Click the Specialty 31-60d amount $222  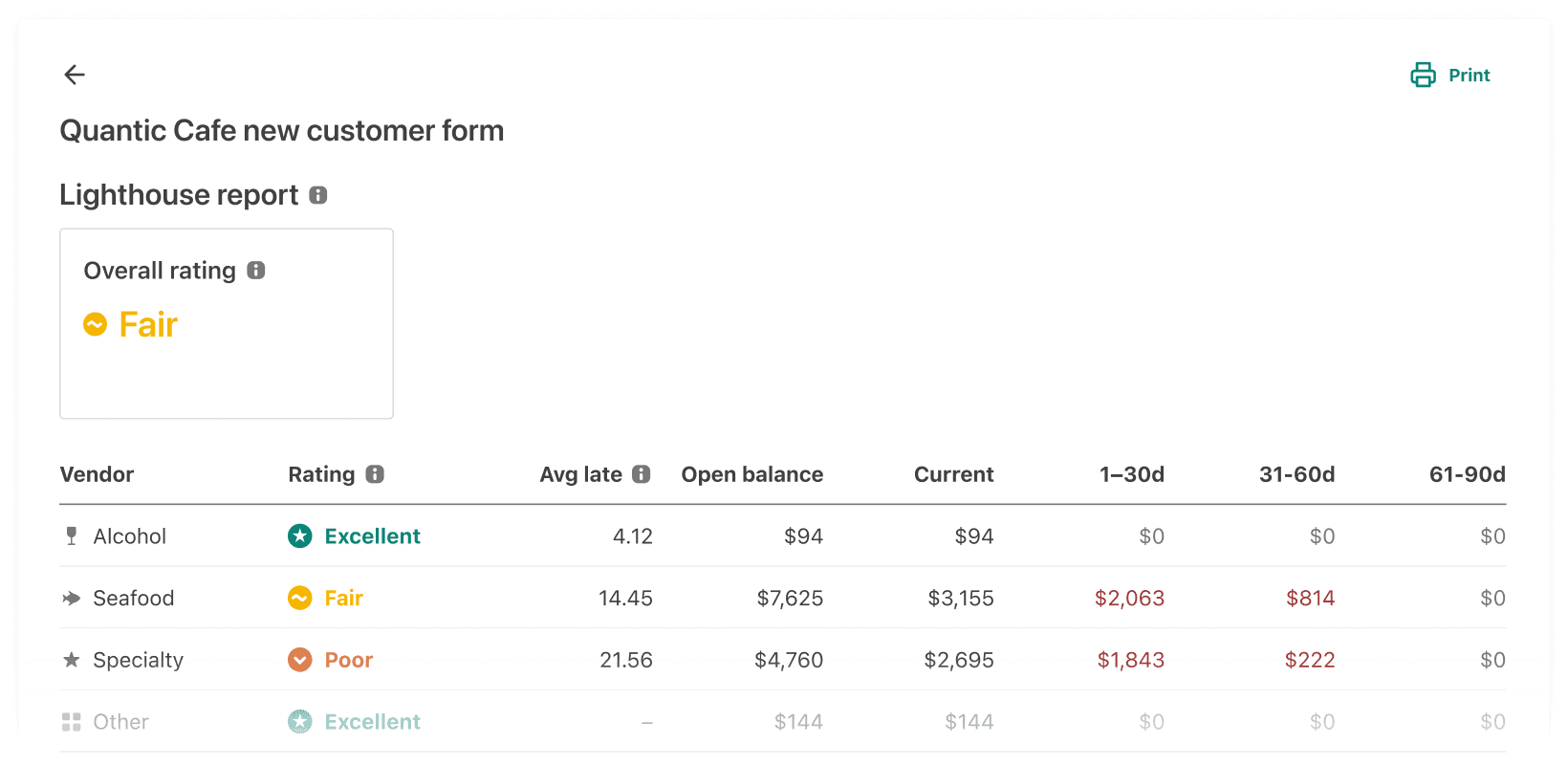[x=1309, y=660]
